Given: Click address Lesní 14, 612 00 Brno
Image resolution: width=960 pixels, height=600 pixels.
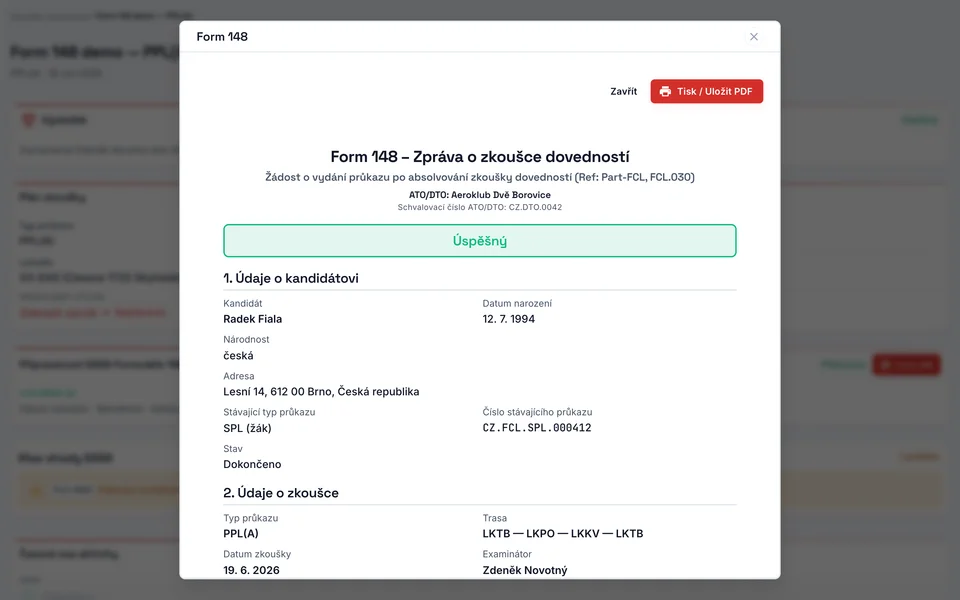Looking at the screenshot, I should point(321,391).
